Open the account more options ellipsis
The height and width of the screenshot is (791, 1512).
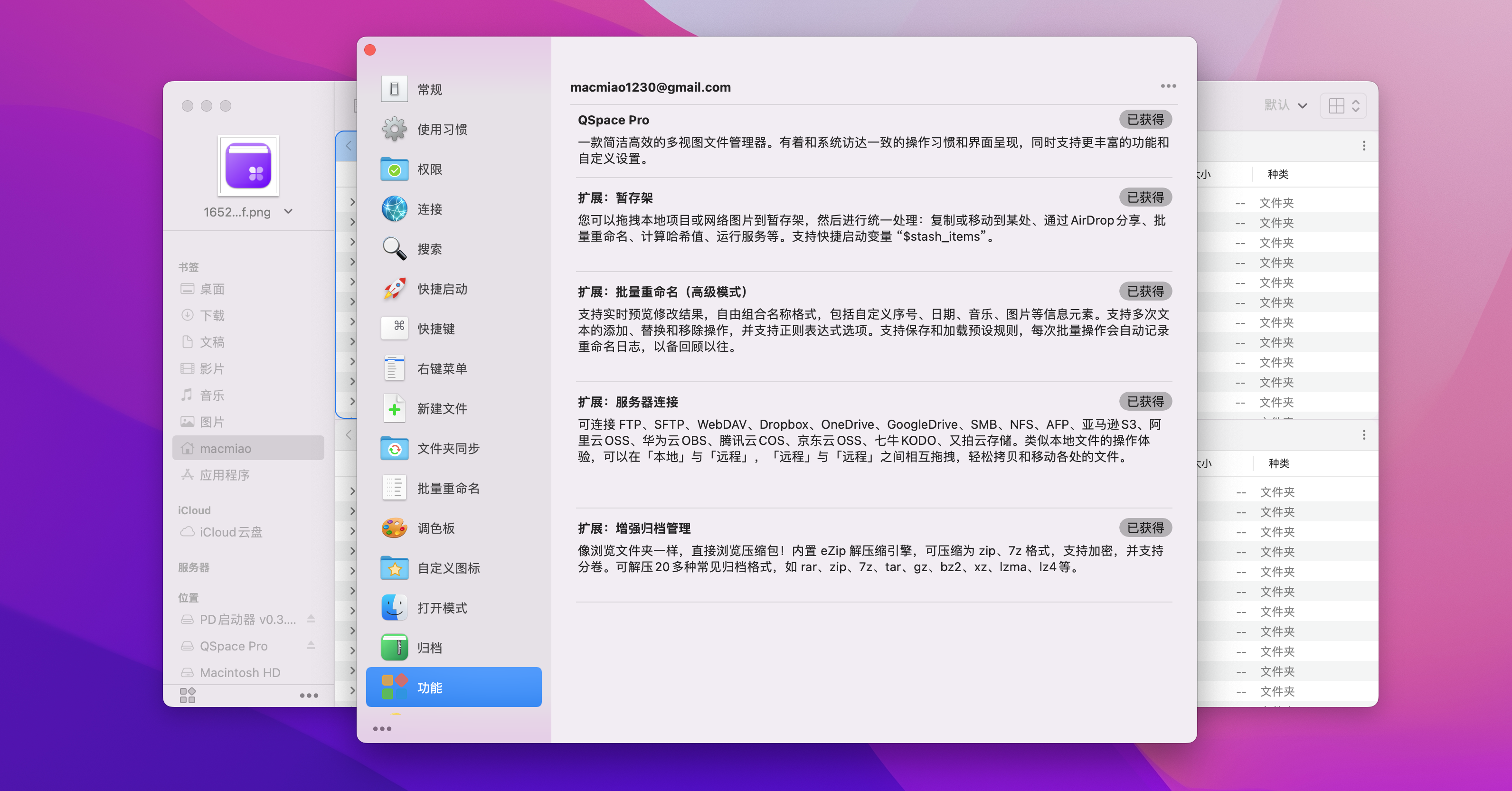[x=1168, y=86]
